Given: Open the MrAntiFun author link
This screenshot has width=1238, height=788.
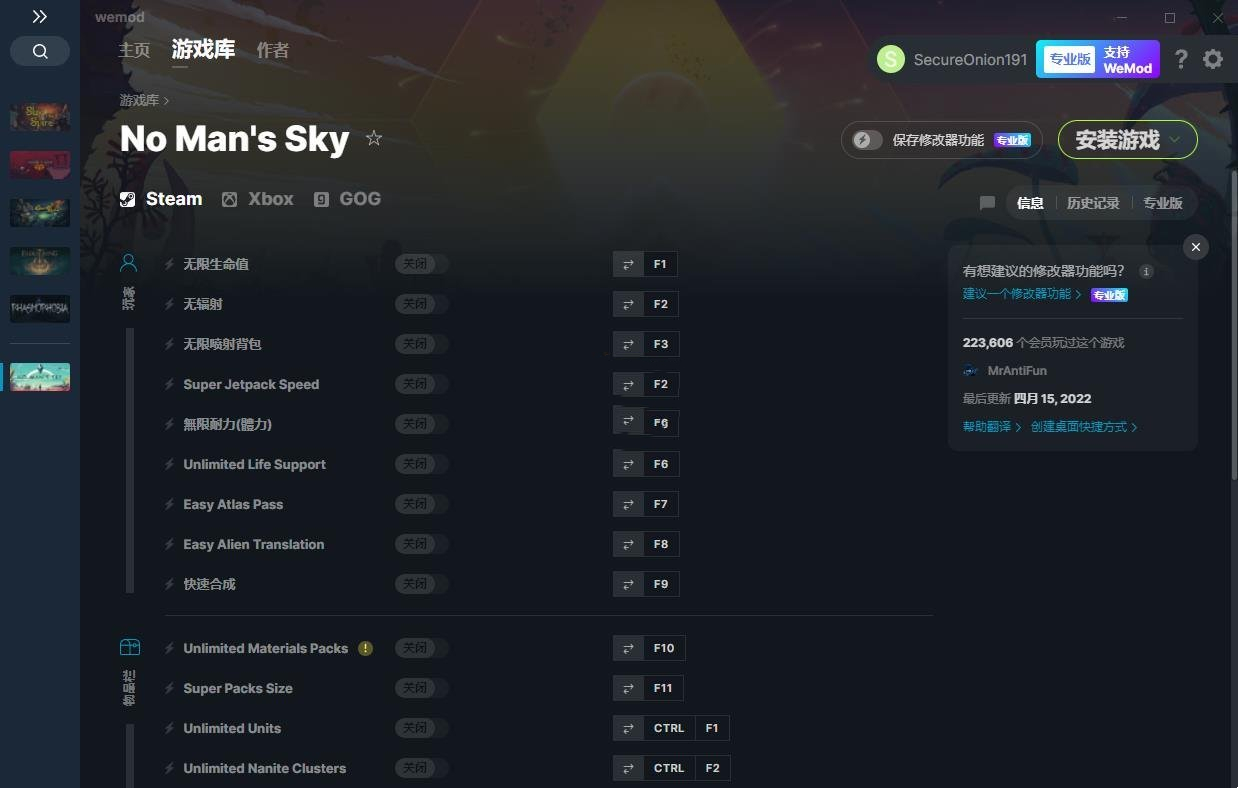Looking at the screenshot, I should [1017, 371].
